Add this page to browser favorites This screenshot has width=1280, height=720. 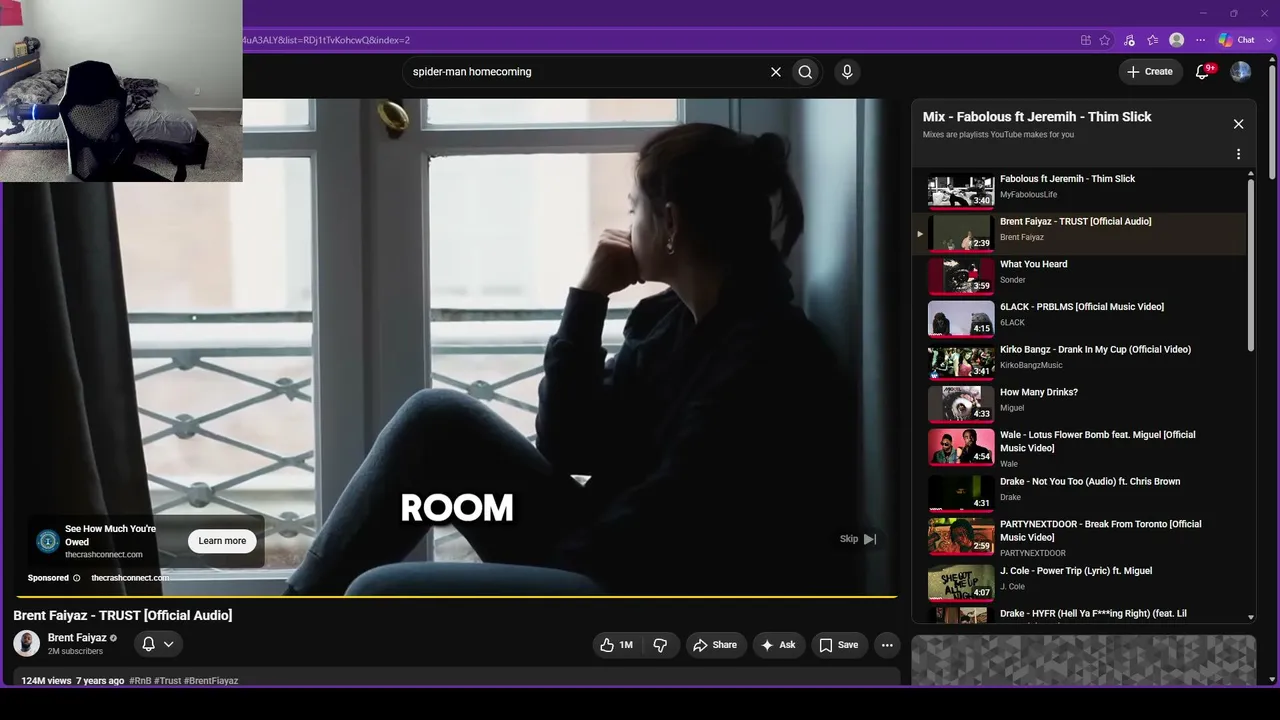1105,40
